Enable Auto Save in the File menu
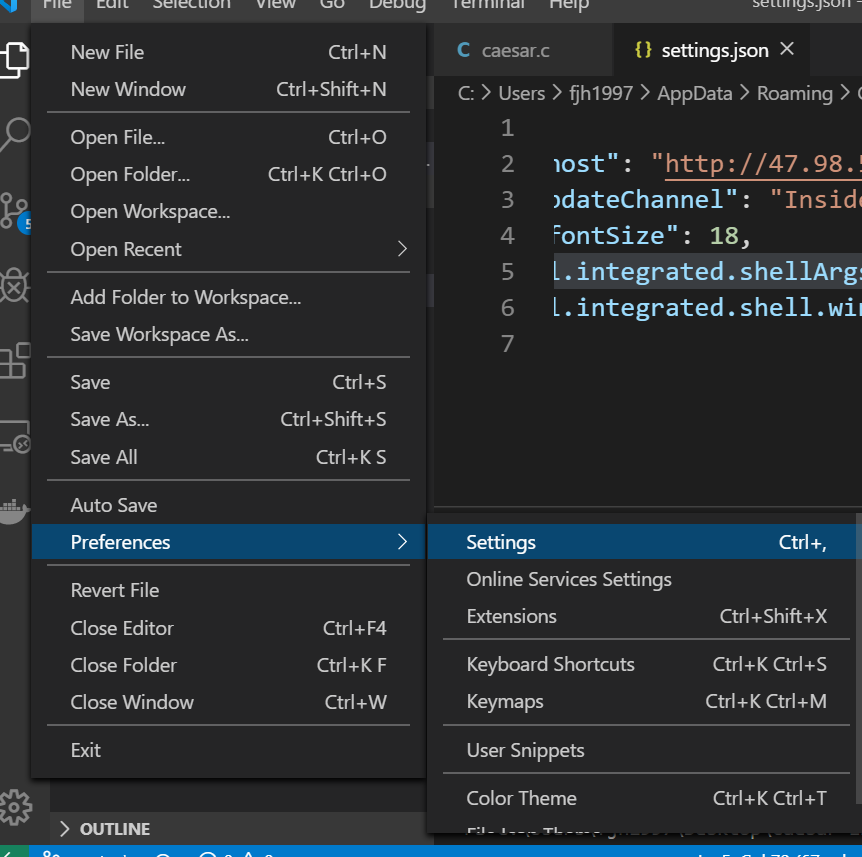This screenshot has height=857, width=862. [115, 504]
